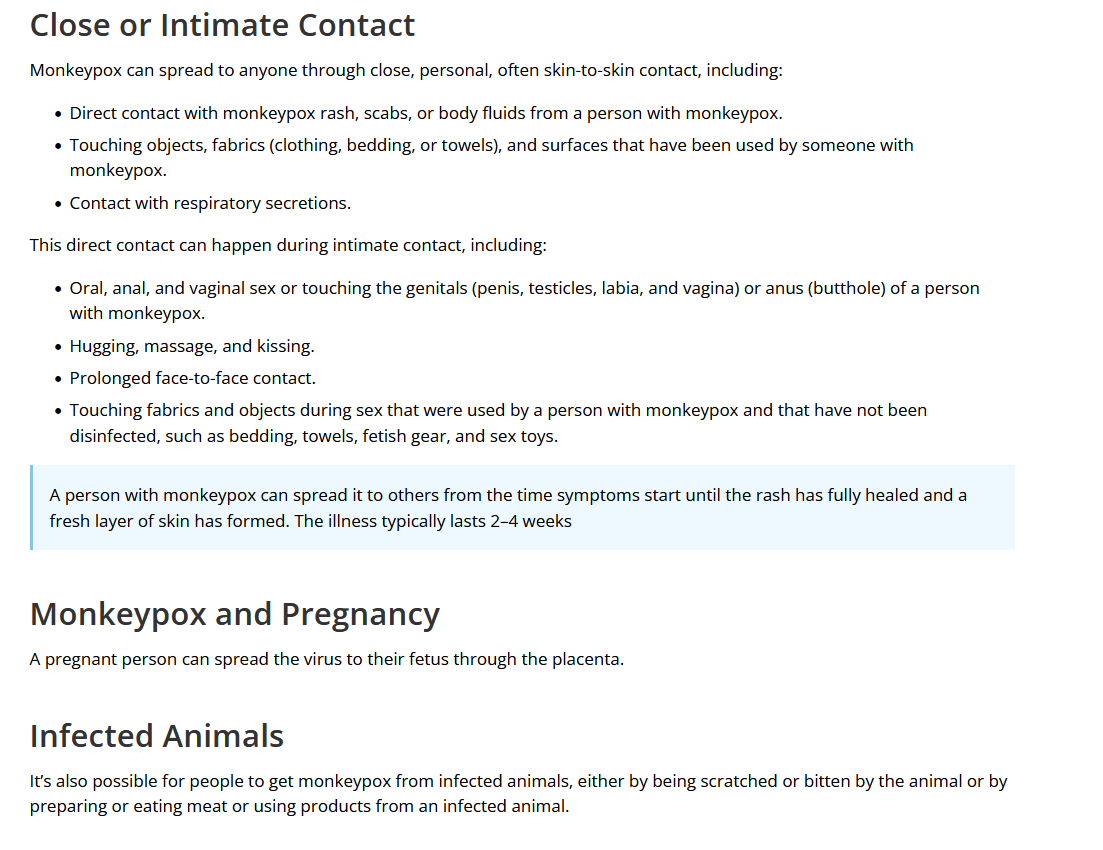Click the word 'monkeypox.' ending the second bullet

pyautogui.click(x=117, y=170)
